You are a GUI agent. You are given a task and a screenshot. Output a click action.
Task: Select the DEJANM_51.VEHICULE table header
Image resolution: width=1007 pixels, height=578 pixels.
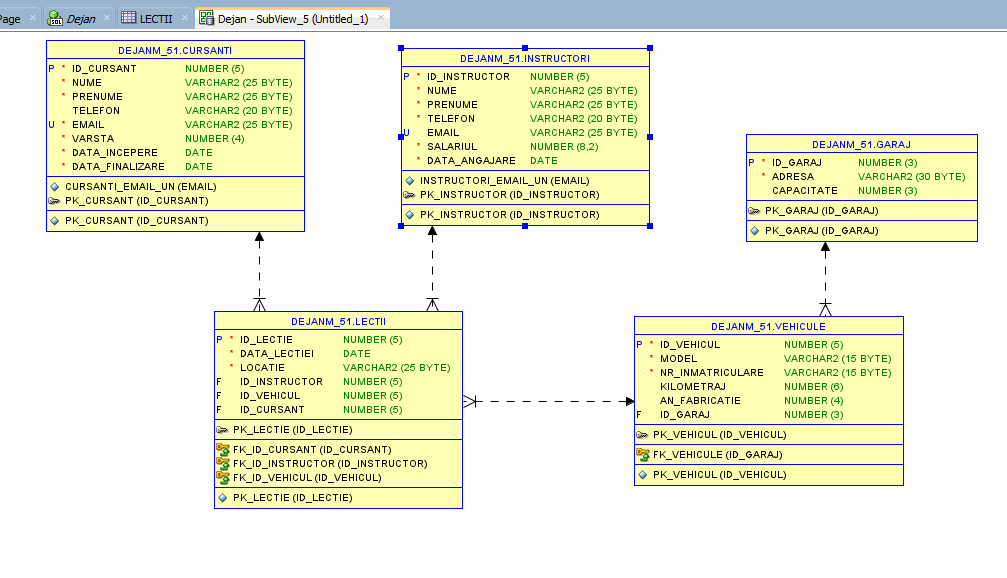[768, 326]
